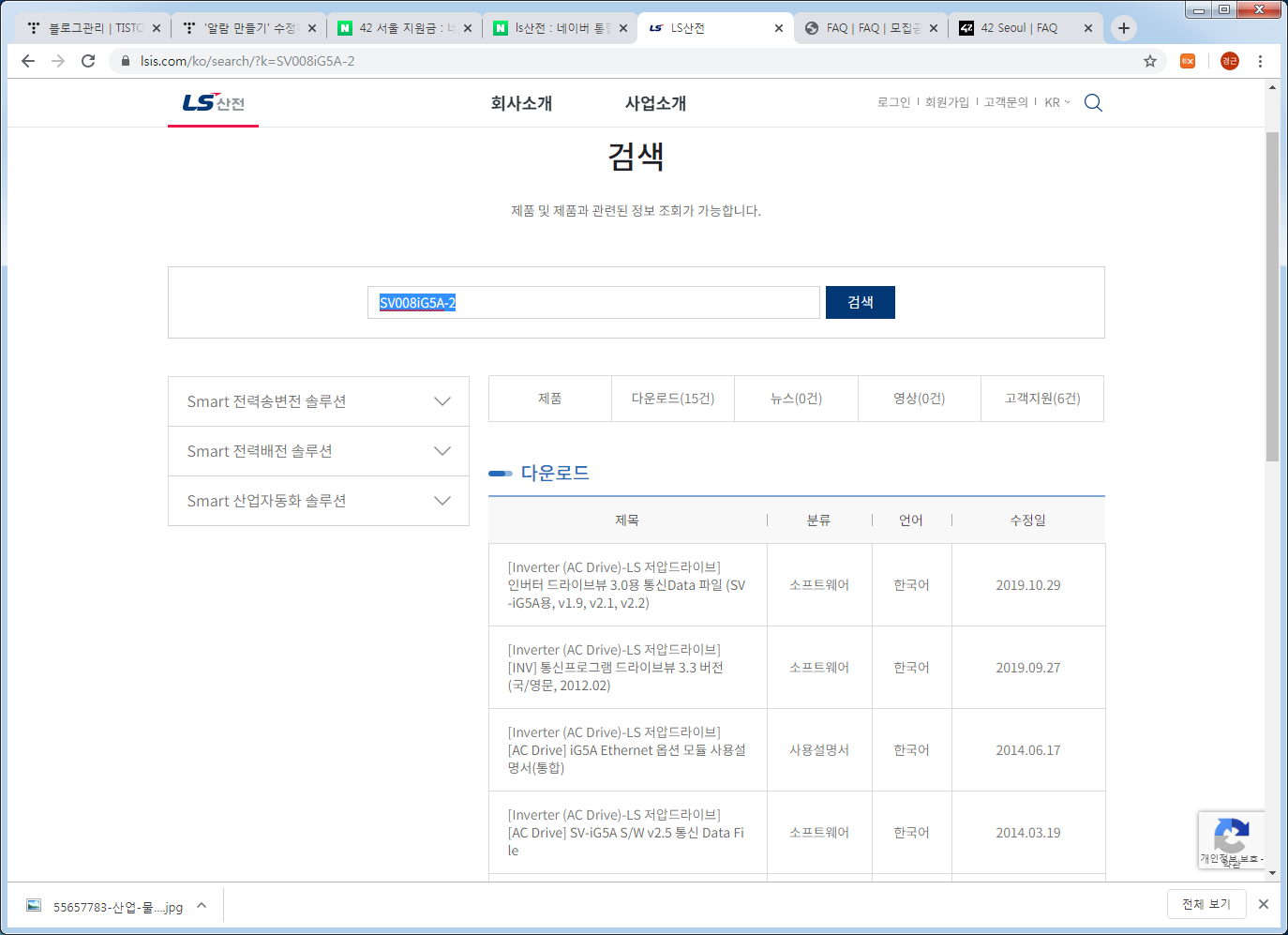Click the 회원가입 link
Viewport: 1288px width, 935px height.
click(947, 102)
